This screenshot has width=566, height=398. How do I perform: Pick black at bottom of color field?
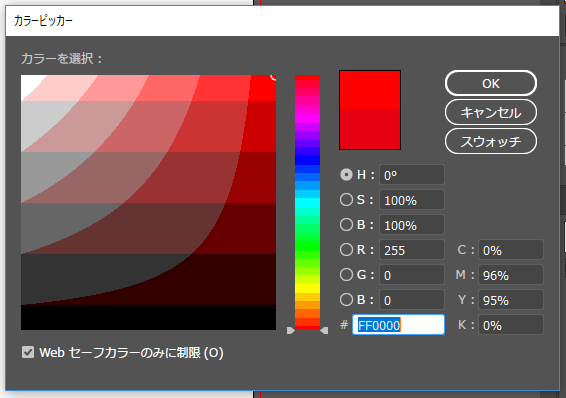coord(148,318)
